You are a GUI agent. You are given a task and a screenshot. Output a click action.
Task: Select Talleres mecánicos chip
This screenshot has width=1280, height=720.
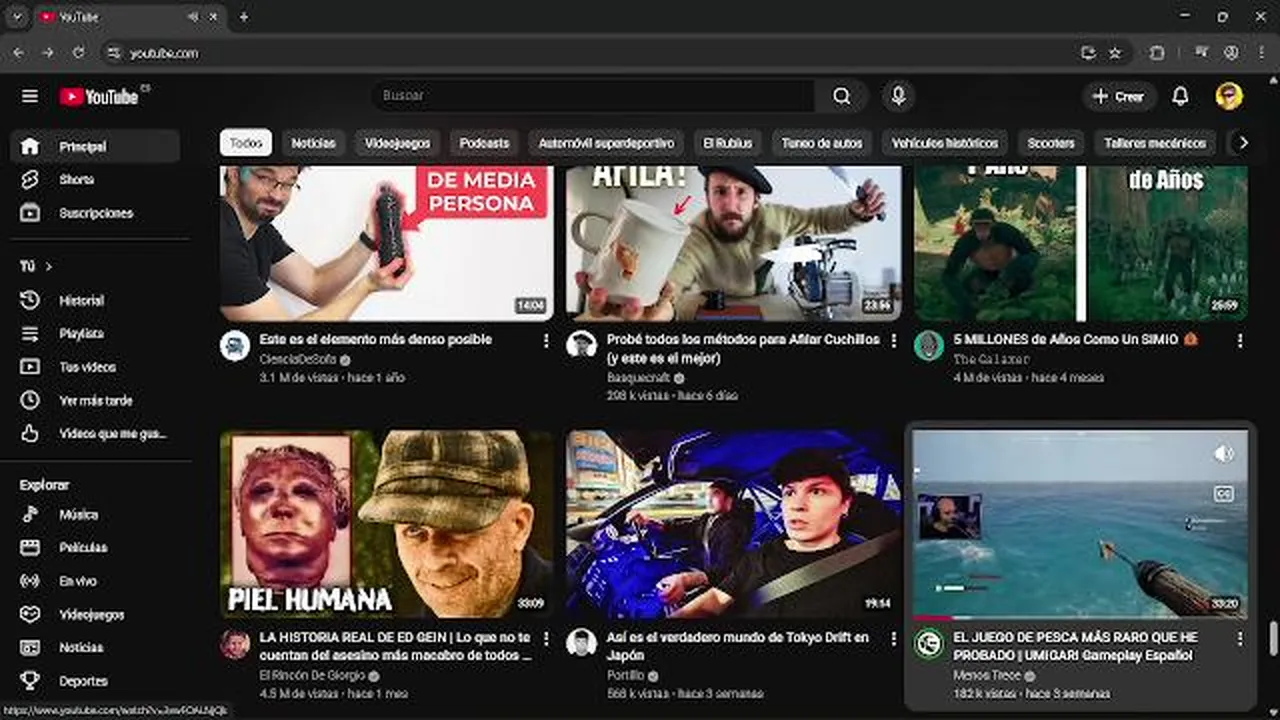point(1155,143)
